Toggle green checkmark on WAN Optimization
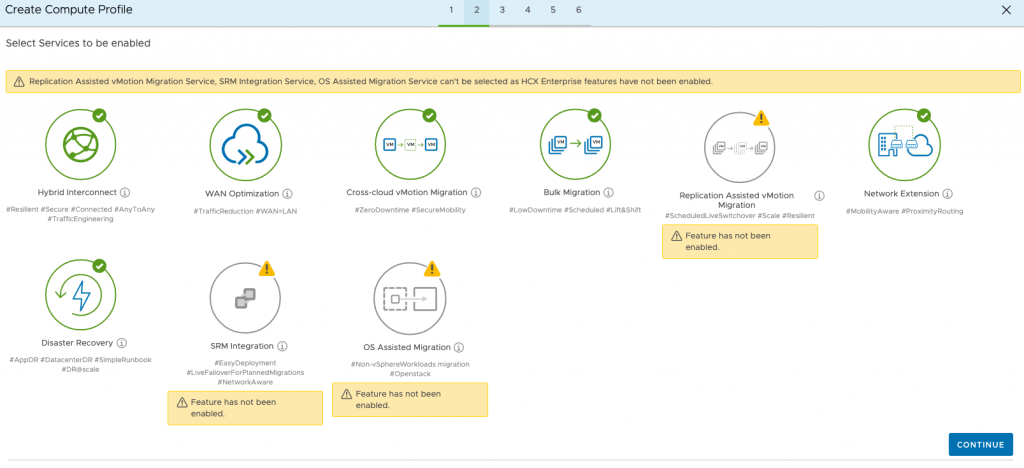1024x468 pixels. (264, 116)
